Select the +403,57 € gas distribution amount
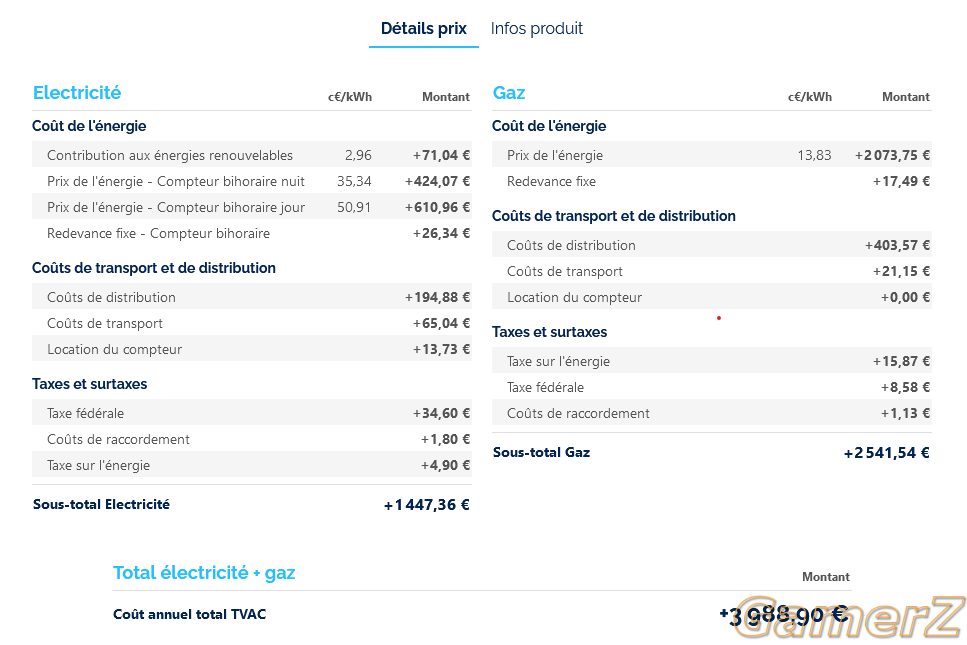This screenshot has width=967, height=645. [x=897, y=245]
